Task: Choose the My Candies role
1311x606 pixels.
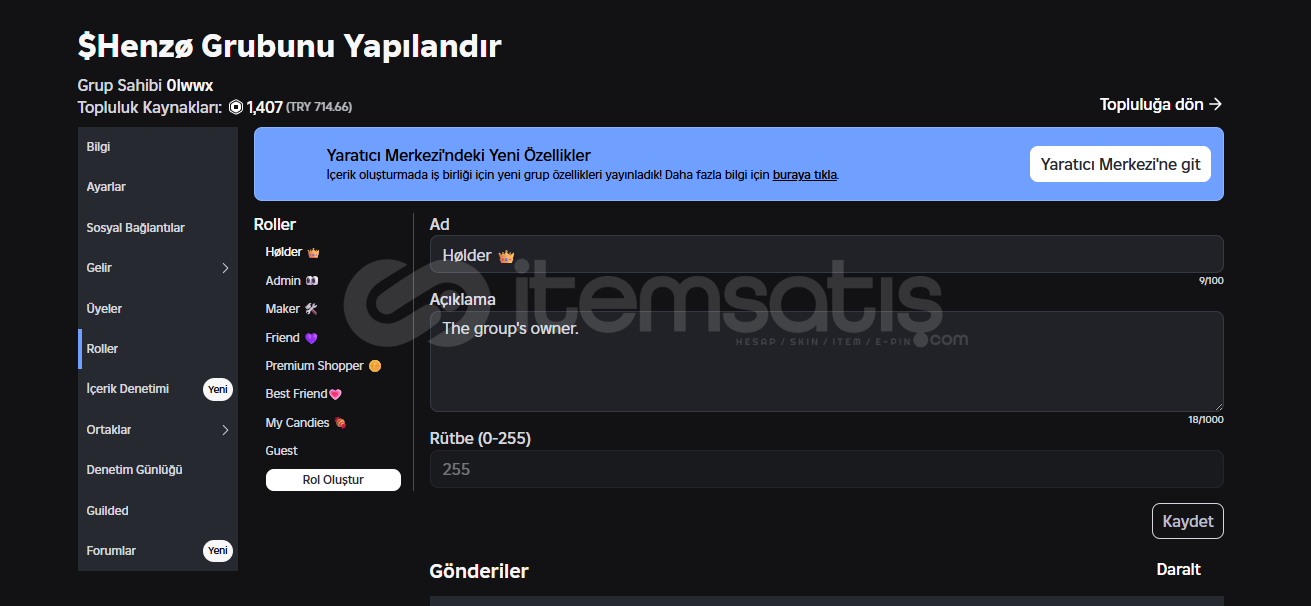Action: coord(306,423)
